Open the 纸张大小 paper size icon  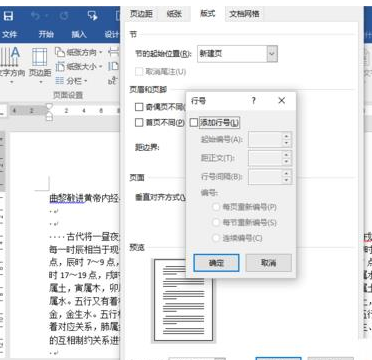tap(60, 66)
